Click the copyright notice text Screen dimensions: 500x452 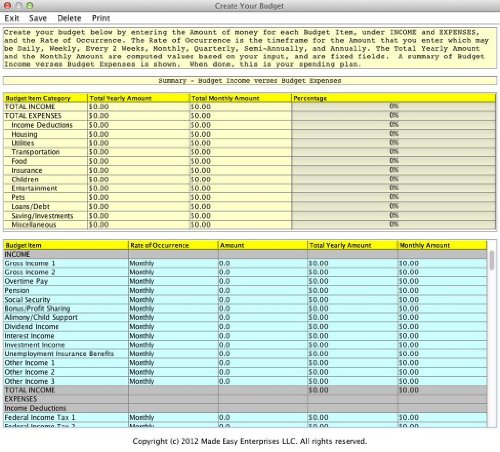tap(250, 441)
